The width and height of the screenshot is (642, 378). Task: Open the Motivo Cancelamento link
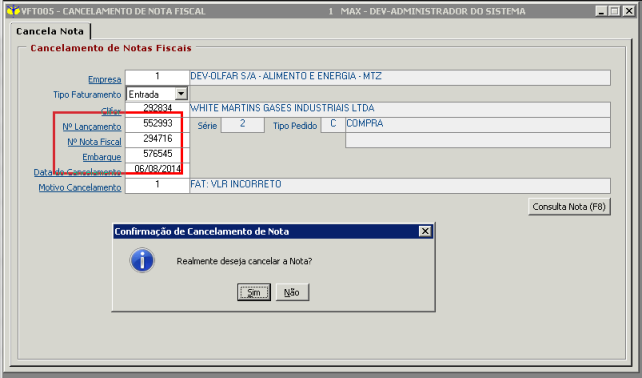pyautogui.click(x=80, y=187)
